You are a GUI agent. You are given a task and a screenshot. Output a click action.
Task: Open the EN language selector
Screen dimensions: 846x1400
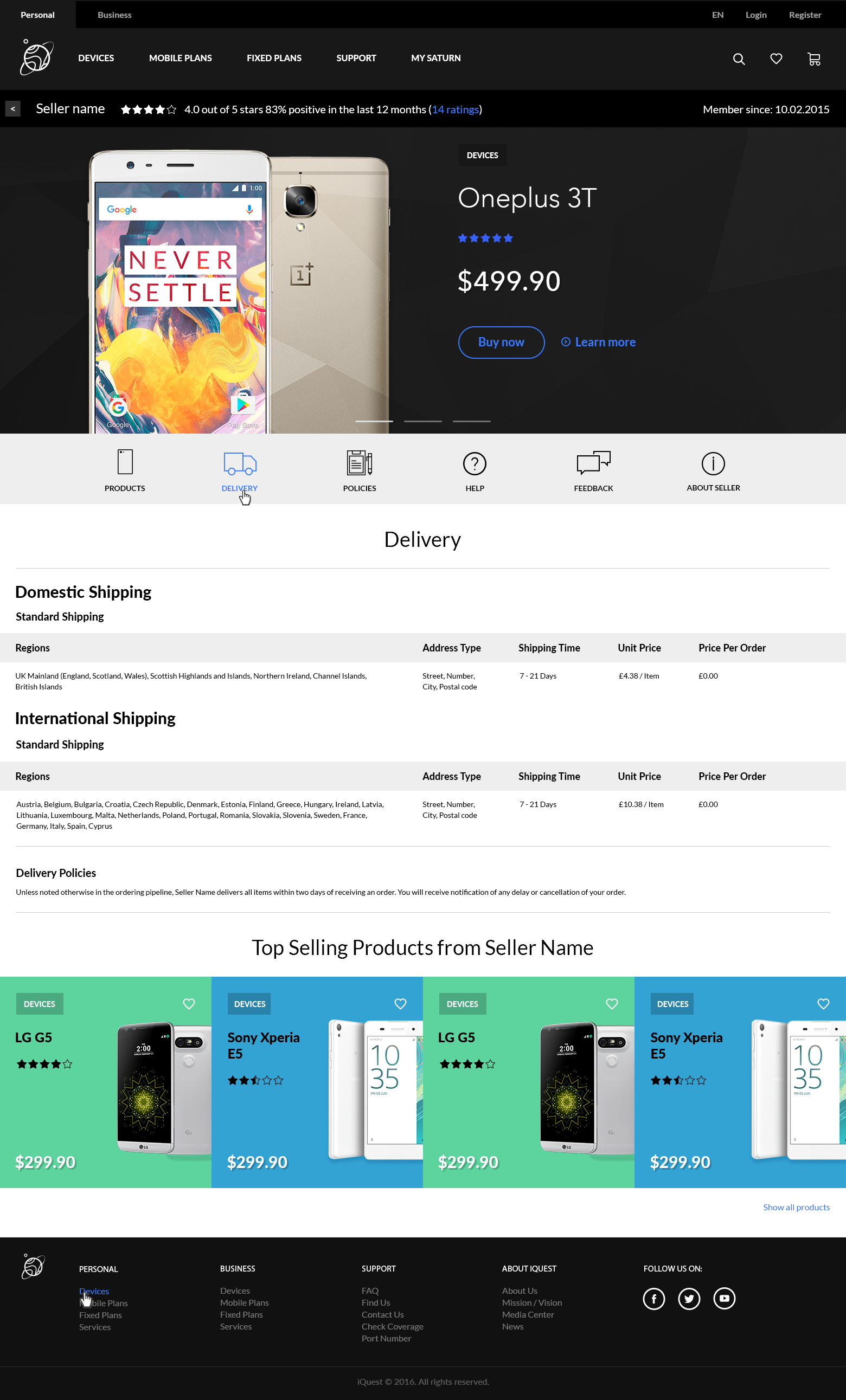click(717, 15)
